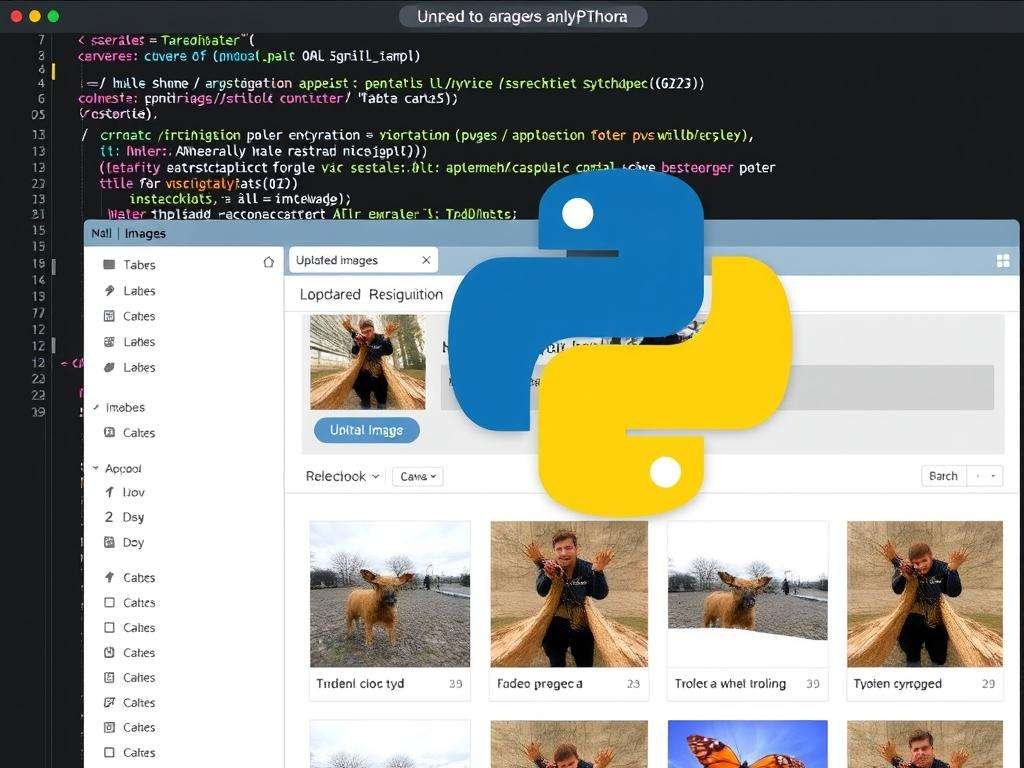Open grid view using the blue squares icon
This screenshot has height=768, width=1024.
tap(1003, 258)
